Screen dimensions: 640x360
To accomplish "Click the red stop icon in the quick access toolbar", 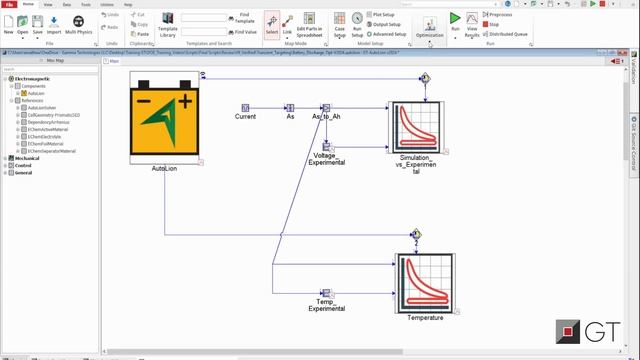I will click(x=602, y=4).
